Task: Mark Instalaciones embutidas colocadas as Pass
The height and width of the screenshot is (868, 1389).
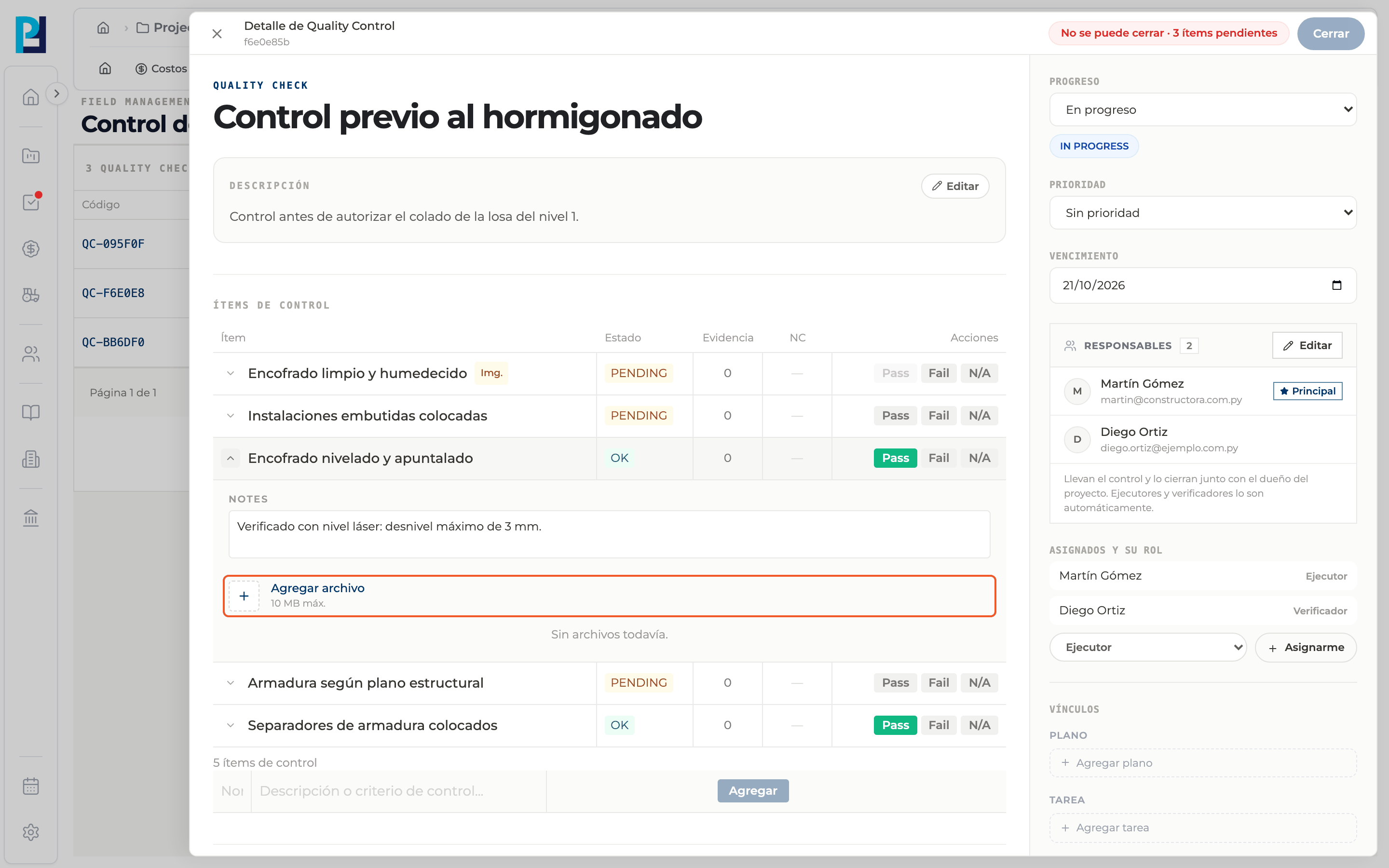Action: pos(896,416)
